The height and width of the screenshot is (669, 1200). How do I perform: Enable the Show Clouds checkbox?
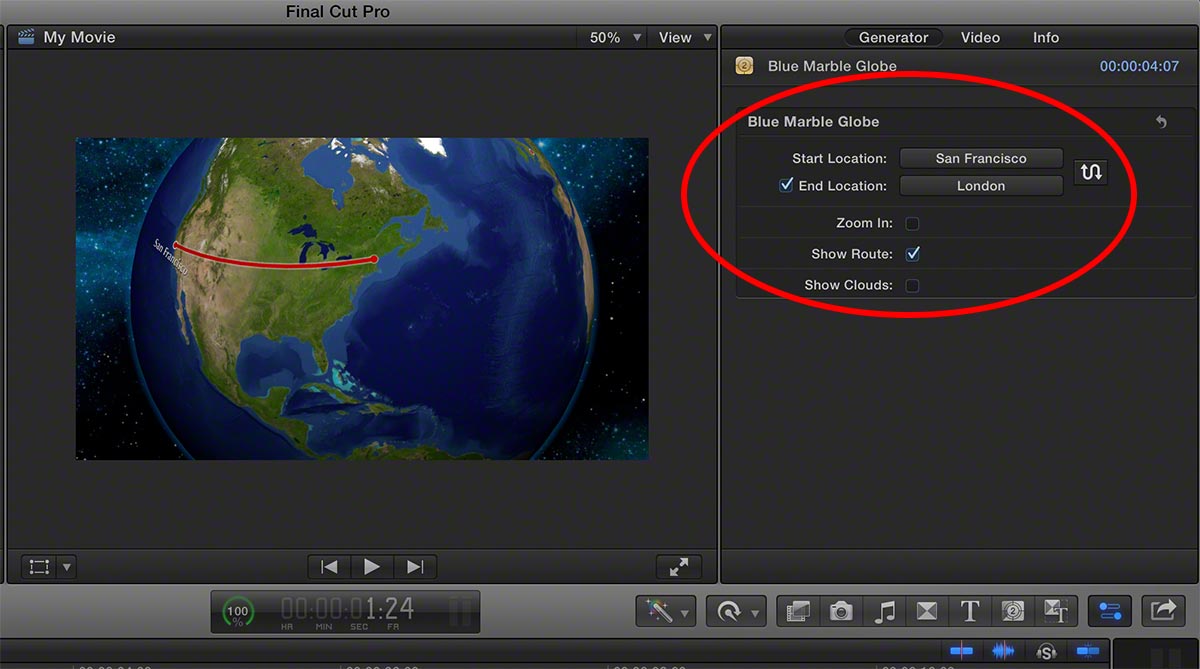pos(912,285)
